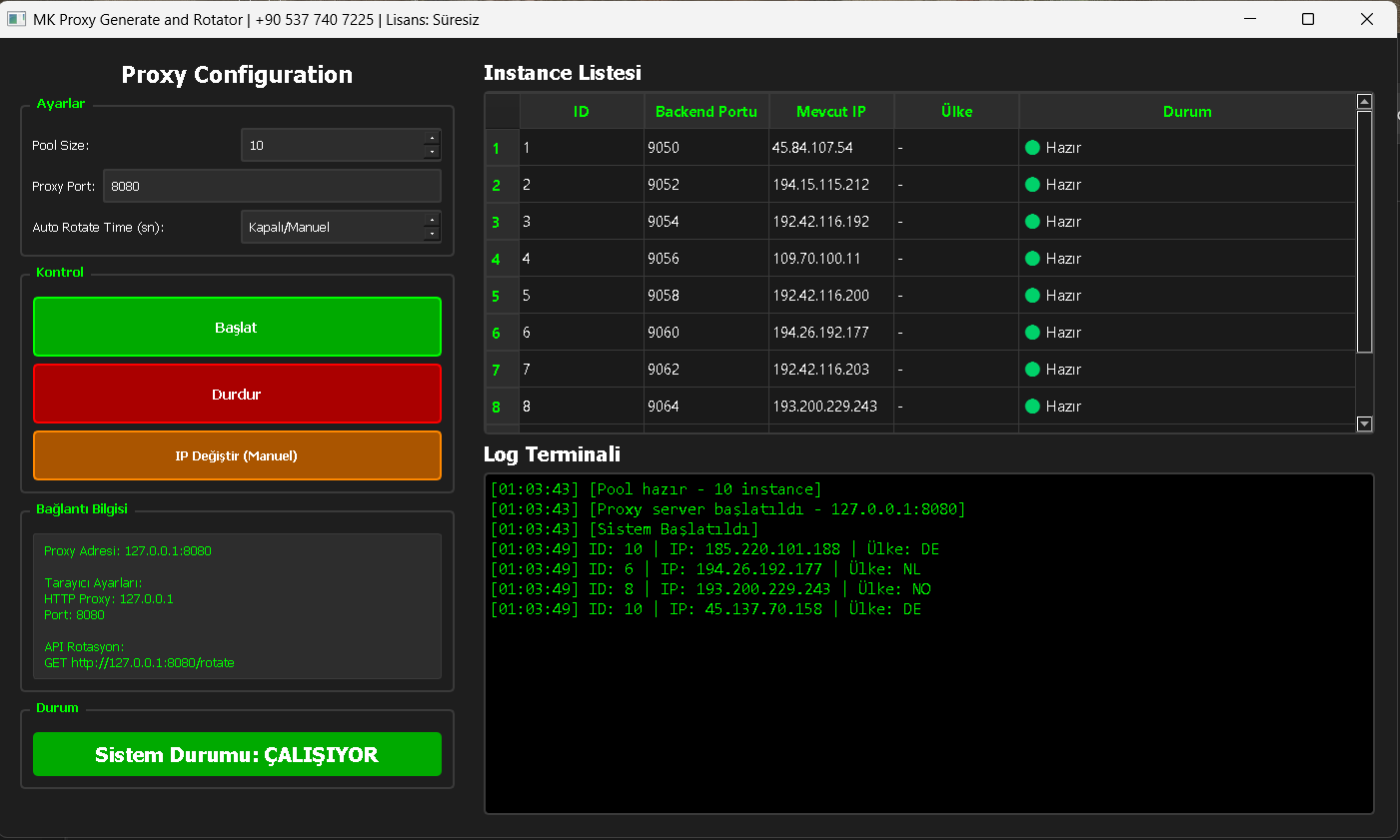Click Hazır status text in port 9056 row

pyautogui.click(x=1063, y=259)
